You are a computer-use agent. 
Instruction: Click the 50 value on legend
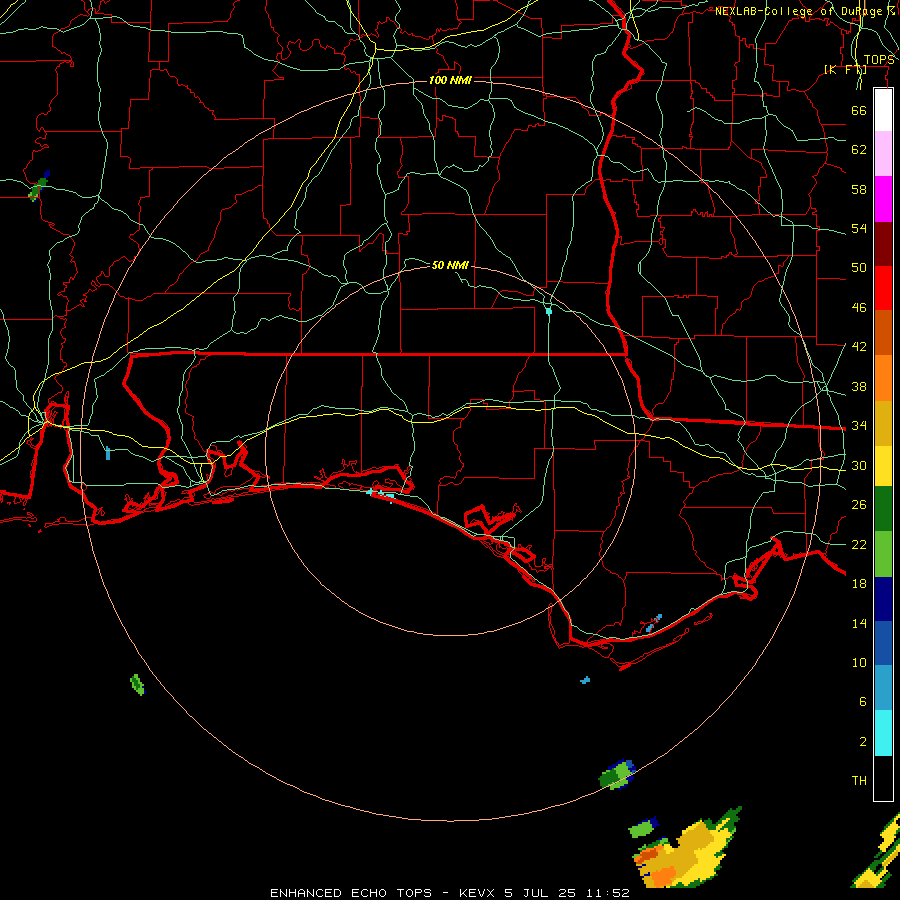pos(859,268)
